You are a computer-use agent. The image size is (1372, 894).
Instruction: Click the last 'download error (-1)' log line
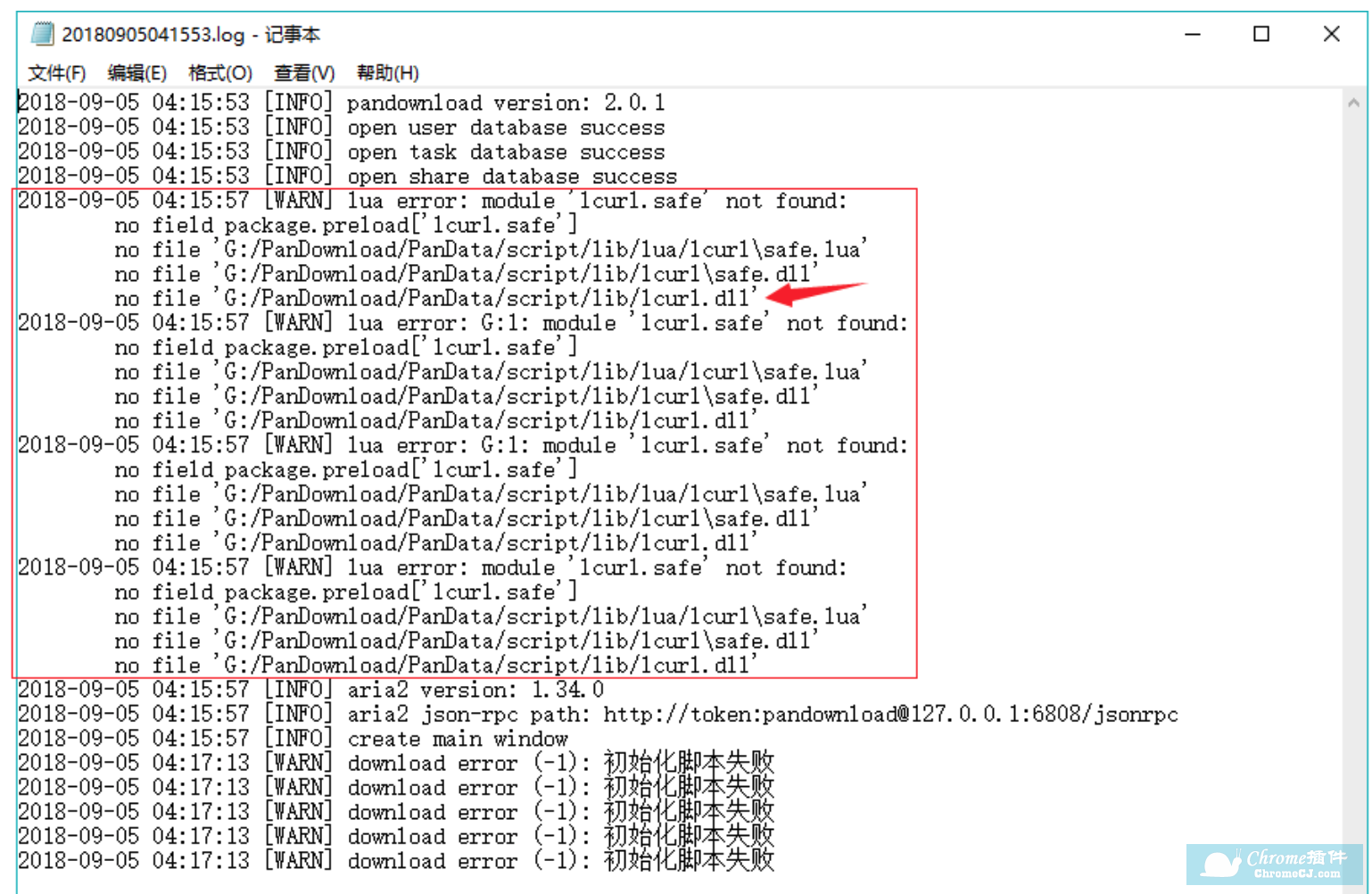(396, 861)
